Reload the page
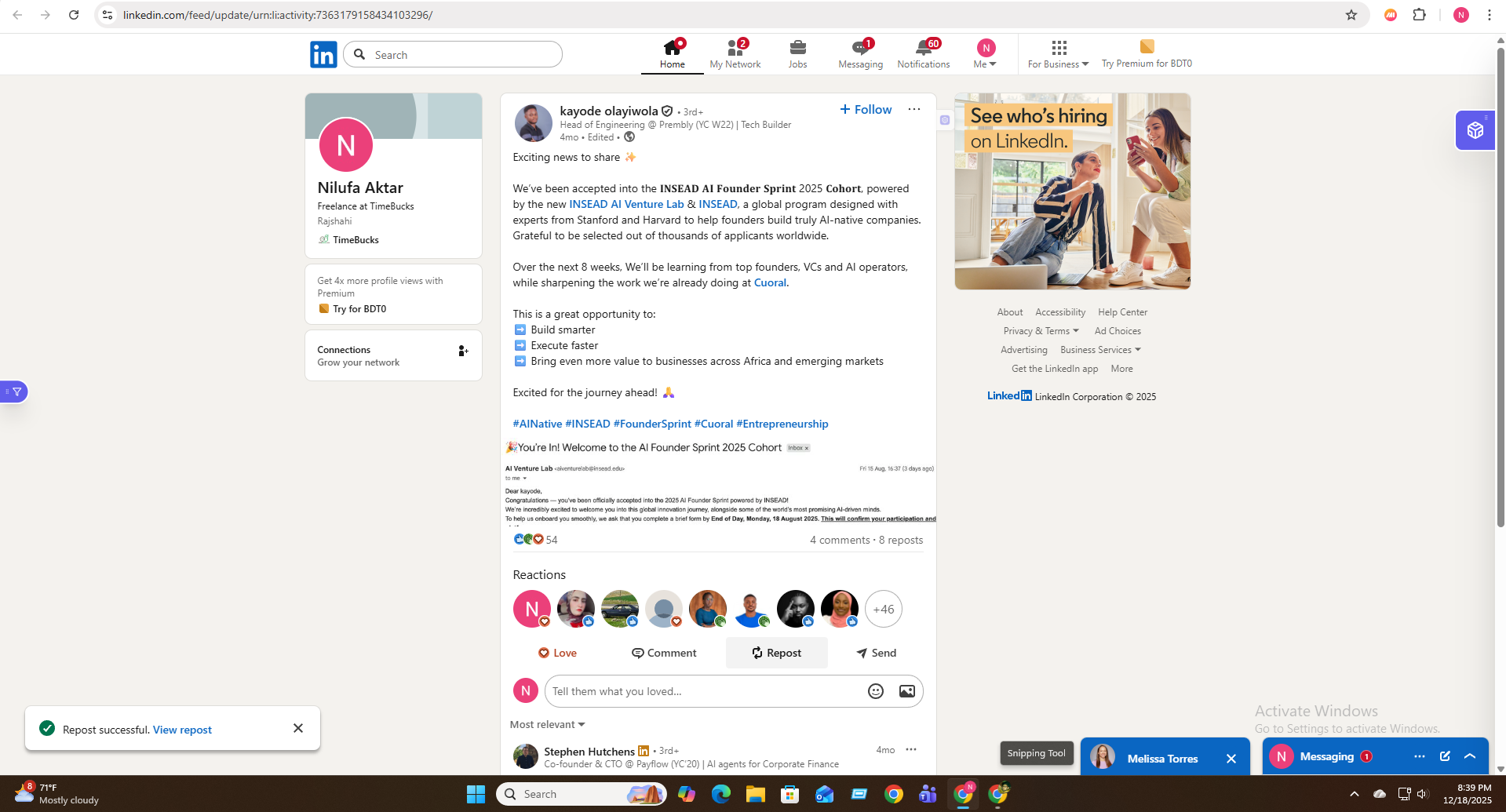The image size is (1506, 812). click(x=74, y=15)
